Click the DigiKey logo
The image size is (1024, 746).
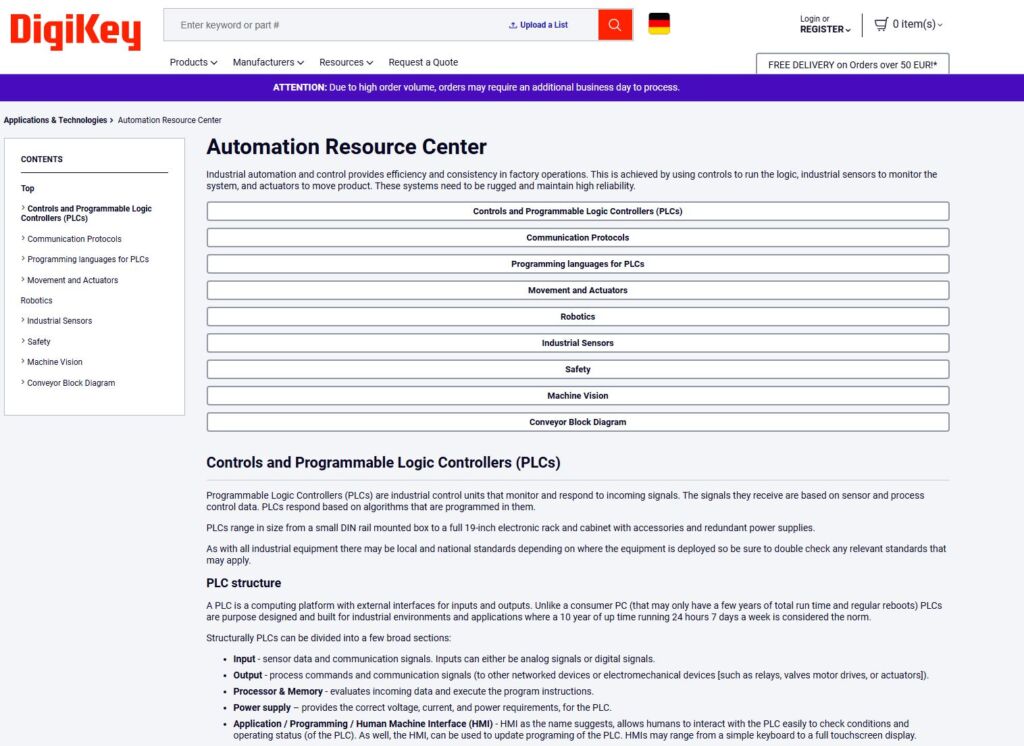[x=76, y=31]
